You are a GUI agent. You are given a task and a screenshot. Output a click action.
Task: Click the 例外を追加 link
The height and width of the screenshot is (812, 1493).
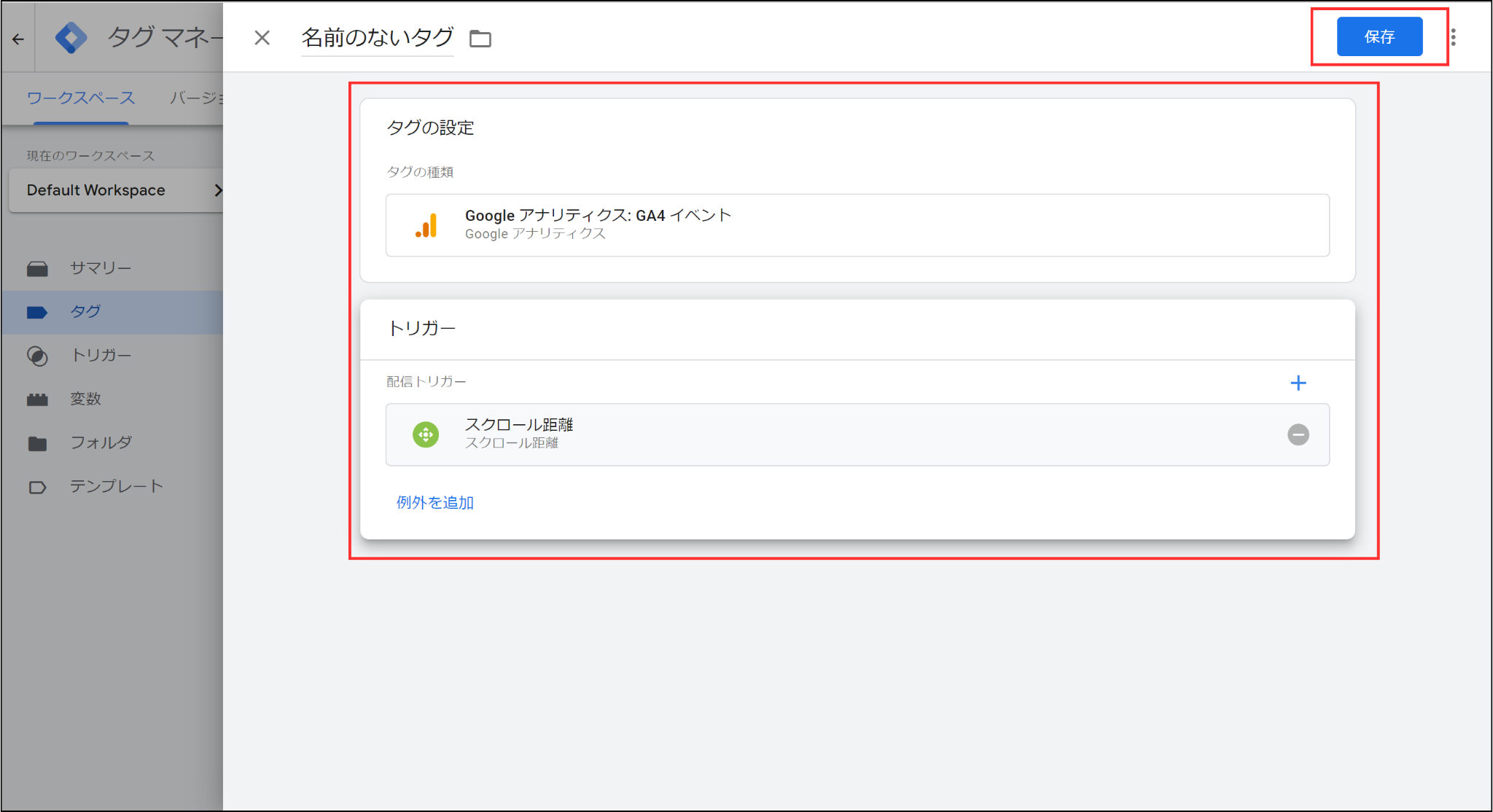click(x=435, y=502)
